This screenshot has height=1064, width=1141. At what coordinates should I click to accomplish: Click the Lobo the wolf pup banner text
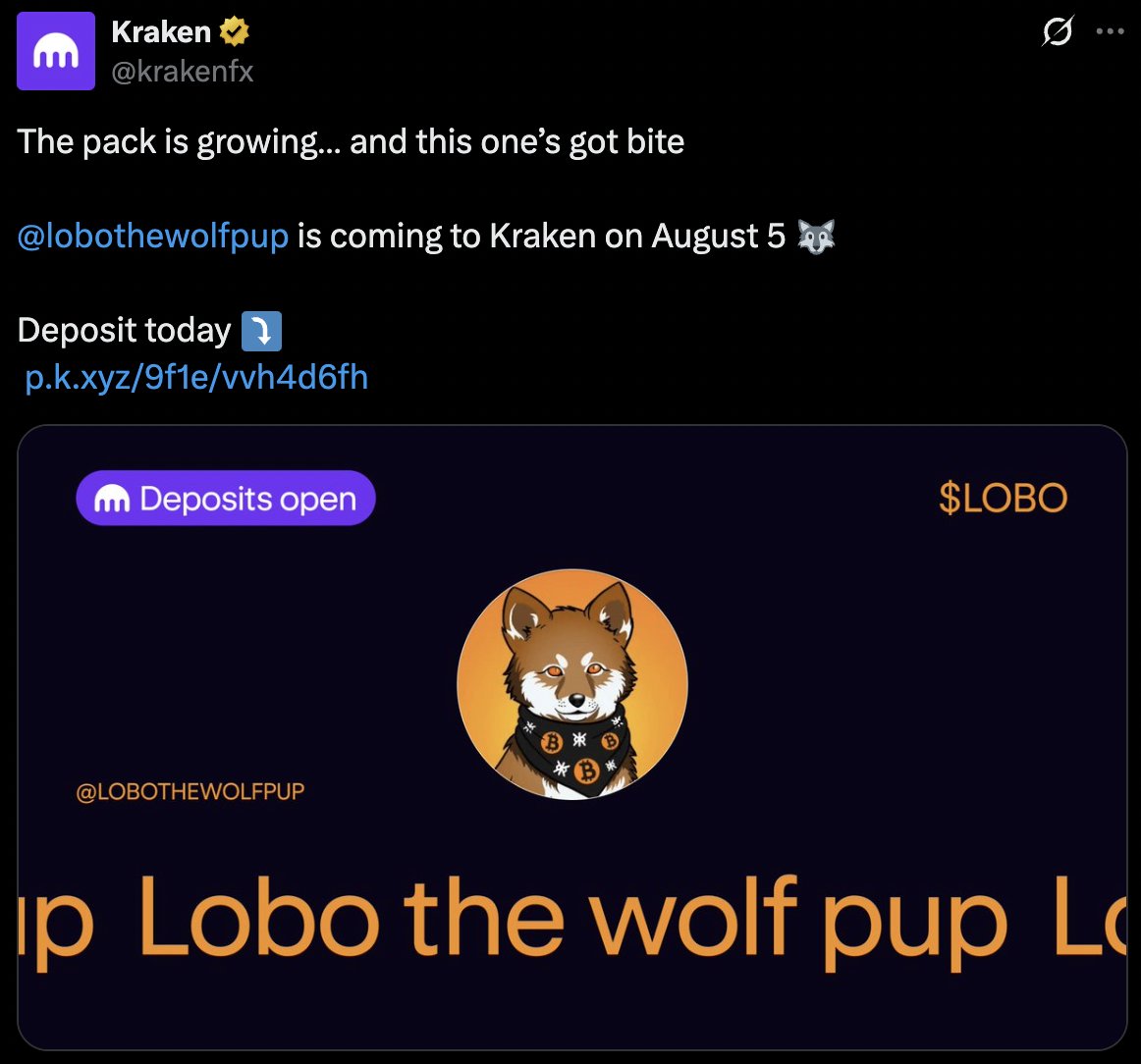(x=571, y=920)
